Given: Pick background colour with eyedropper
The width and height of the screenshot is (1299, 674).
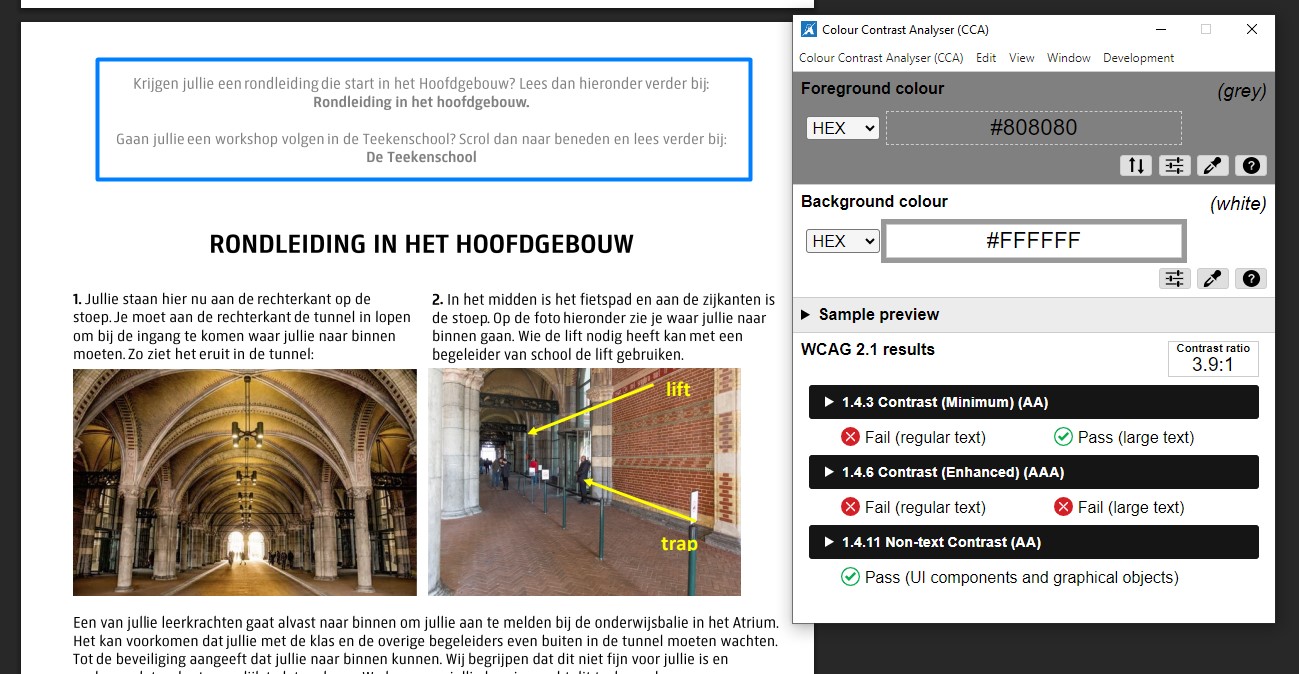Looking at the screenshot, I should point(1213,279).
